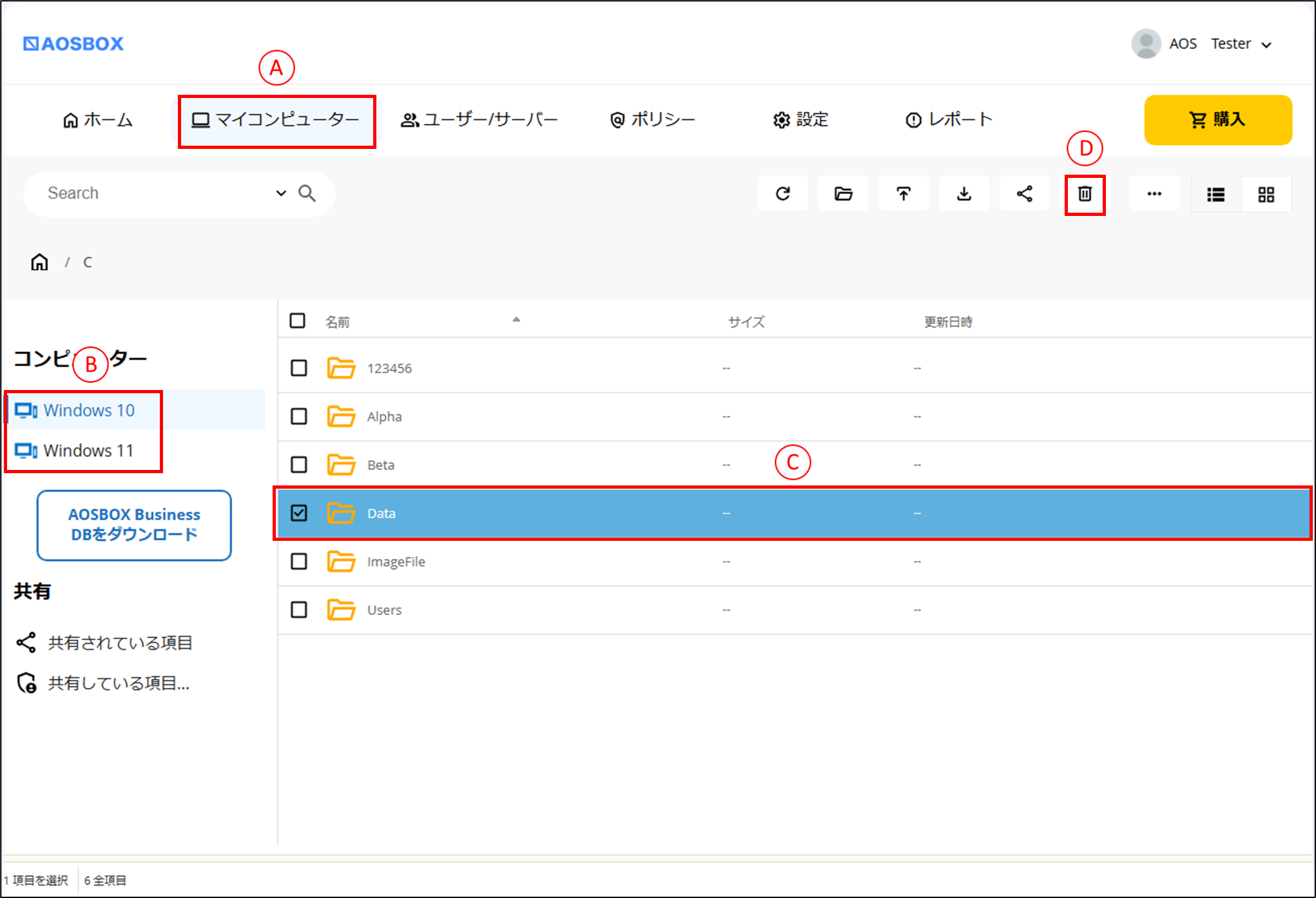Select the Windows 11 computer
Viewport: 1316px width, 898px height.
[x=74, y=450]
